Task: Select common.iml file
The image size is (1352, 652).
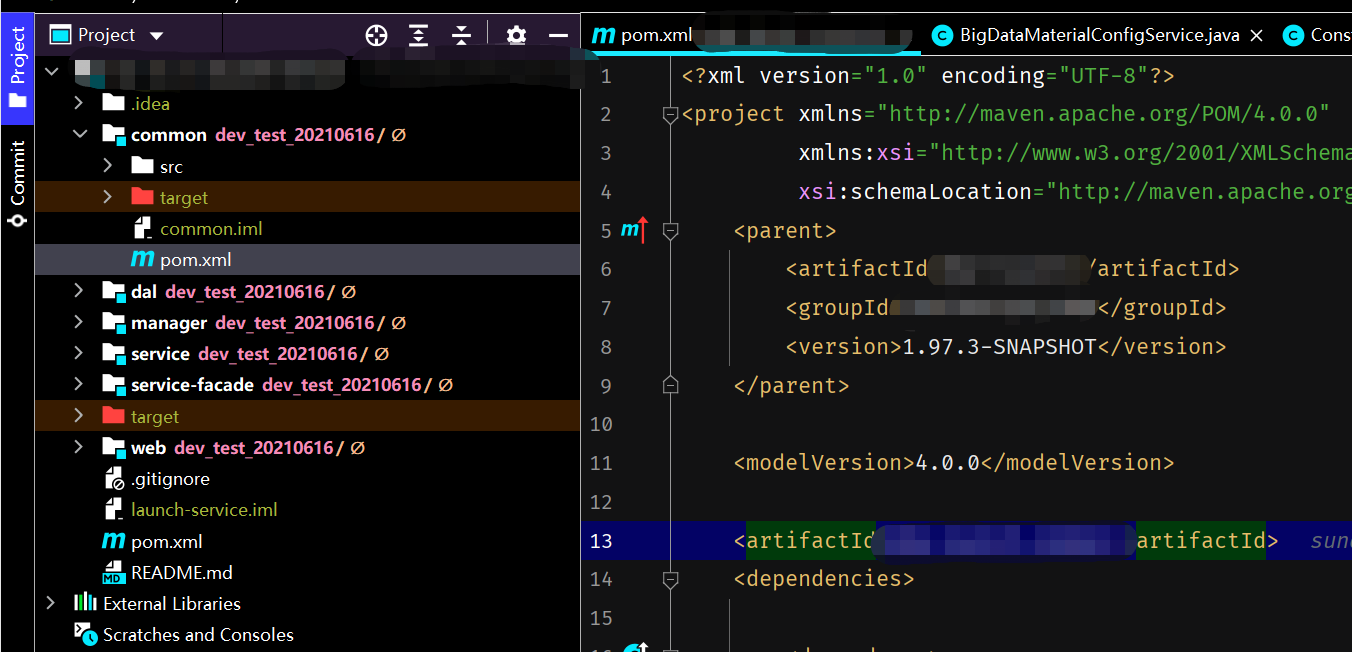Action: pyautogui.click(x=211, y=228)
